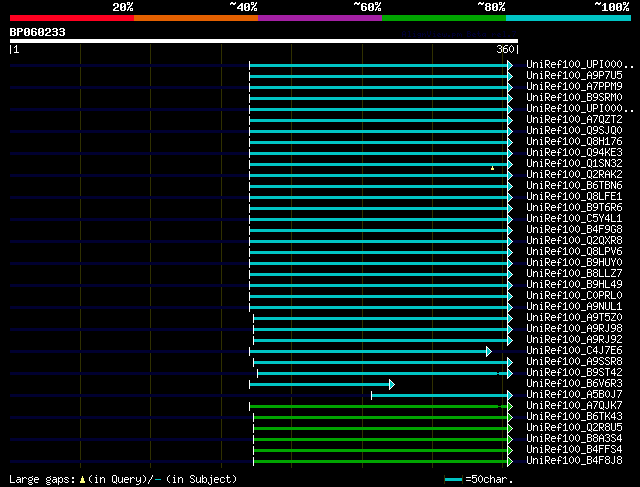This screenshot has width=640, height=487.
Task: Click the green alignment bar of A7QJK7
Action: pos(378,407)
